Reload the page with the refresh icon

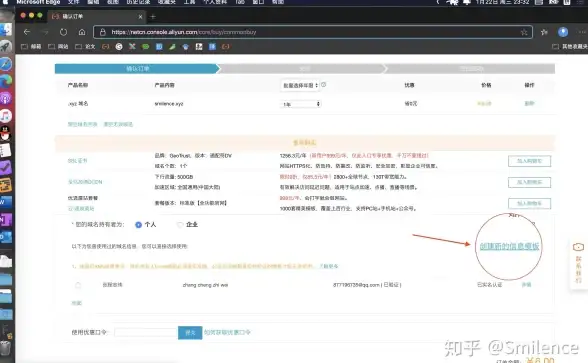tap(63, 32)
